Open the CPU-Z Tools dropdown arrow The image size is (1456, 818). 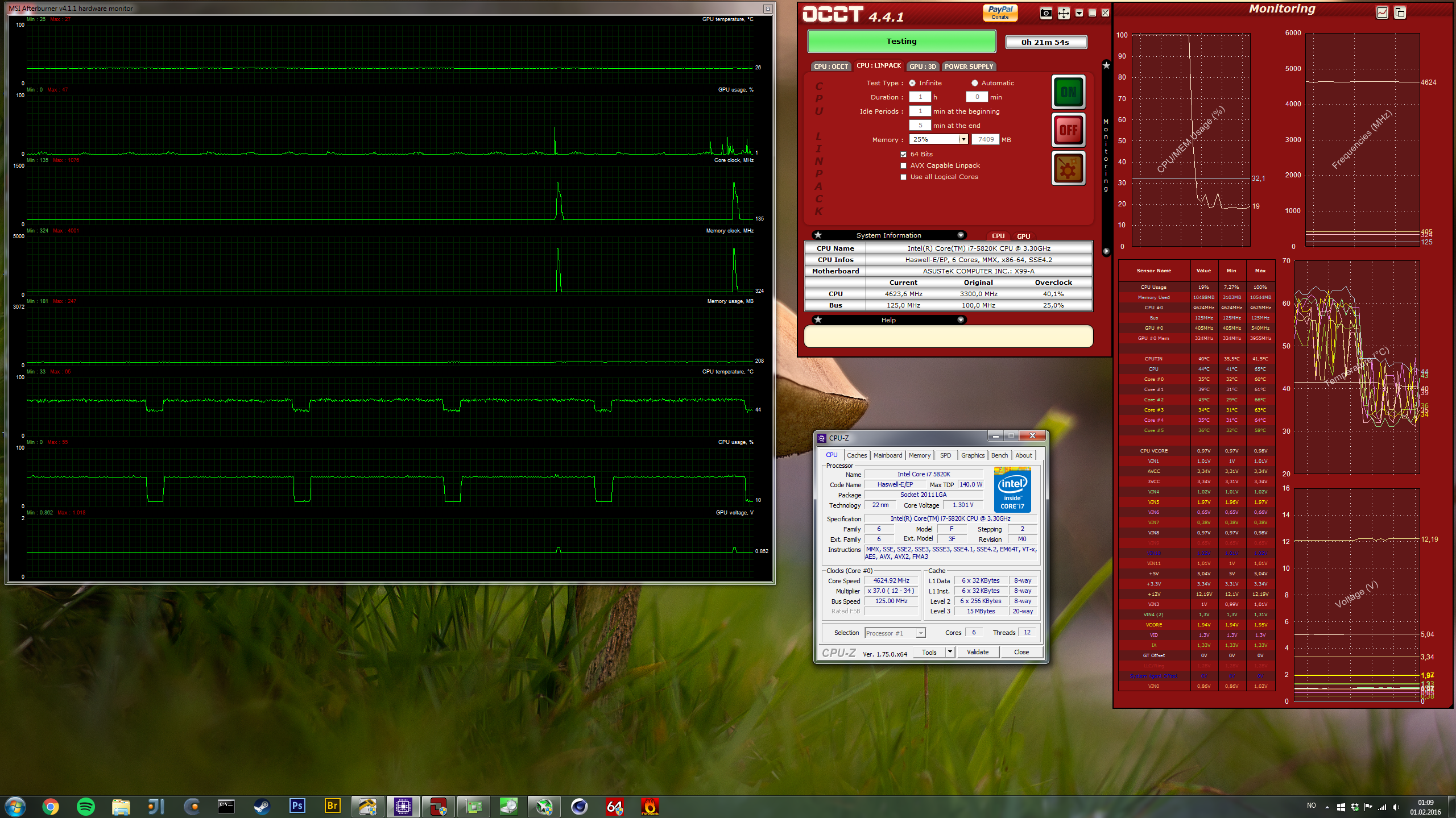click(950, 652)
